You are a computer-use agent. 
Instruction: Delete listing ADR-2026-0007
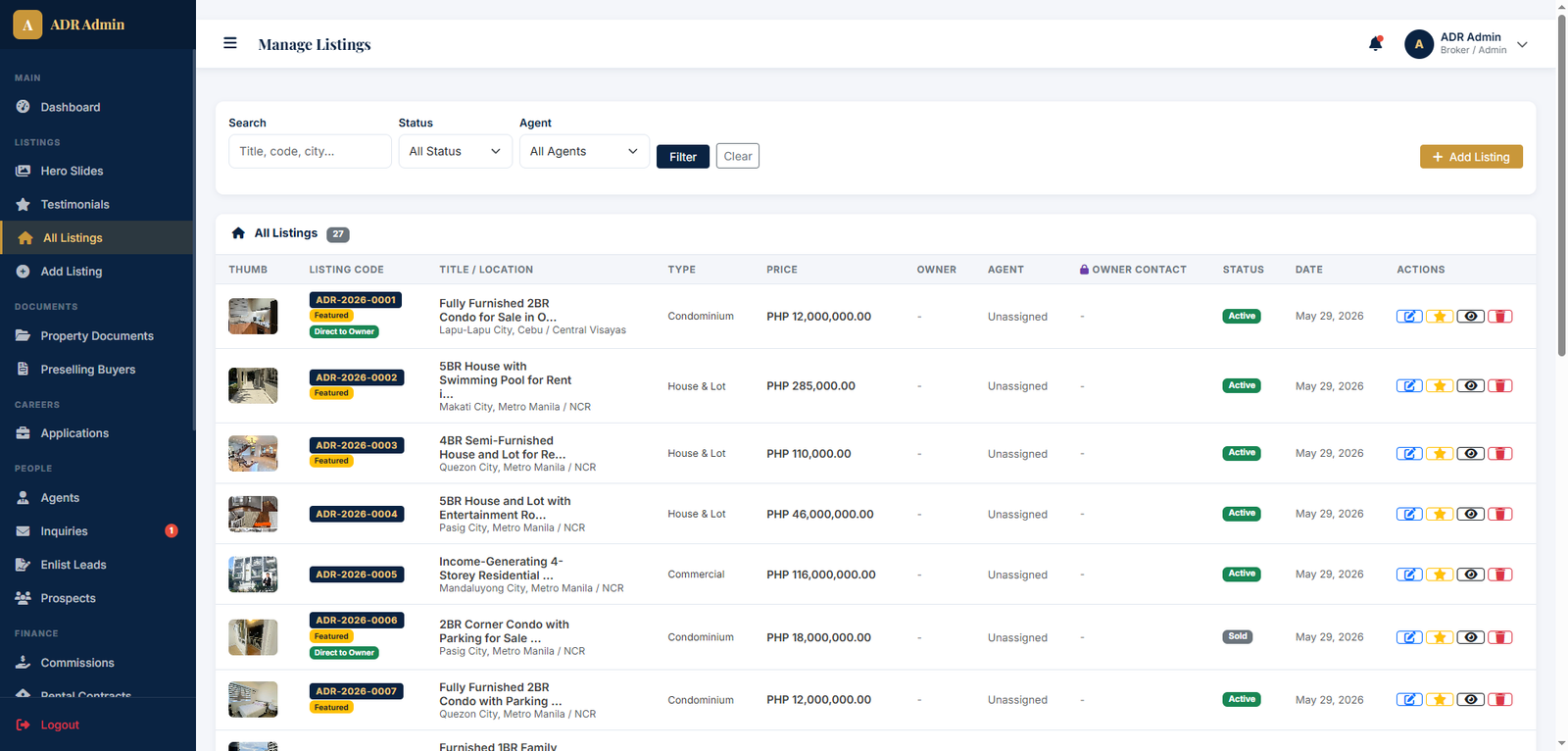point(1500,700)
